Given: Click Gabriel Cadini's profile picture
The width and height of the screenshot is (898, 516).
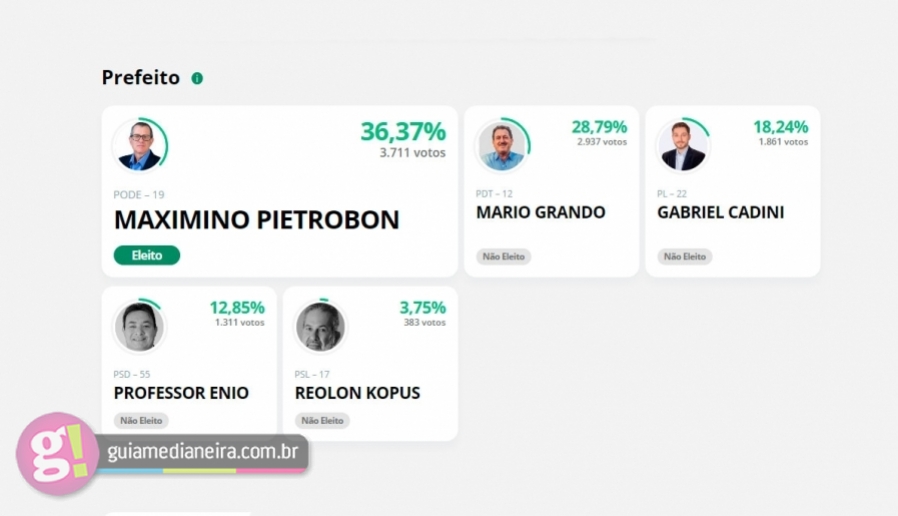Looking at the screenshot, I should coord(682,145).
